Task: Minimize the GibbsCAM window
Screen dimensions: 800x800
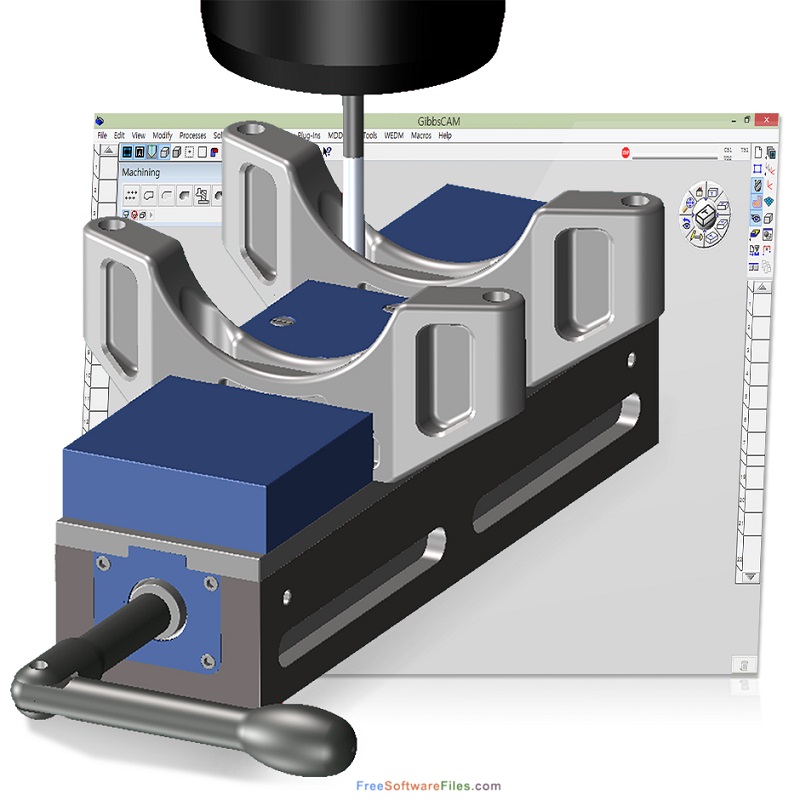Action: click(x=733, y=120)
